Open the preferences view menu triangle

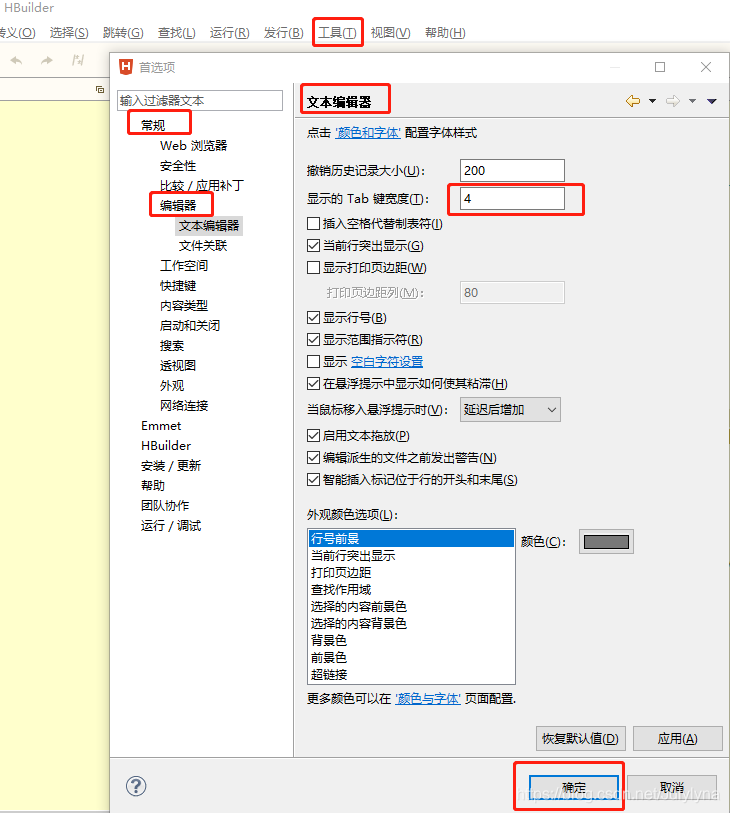click(712, 101)
